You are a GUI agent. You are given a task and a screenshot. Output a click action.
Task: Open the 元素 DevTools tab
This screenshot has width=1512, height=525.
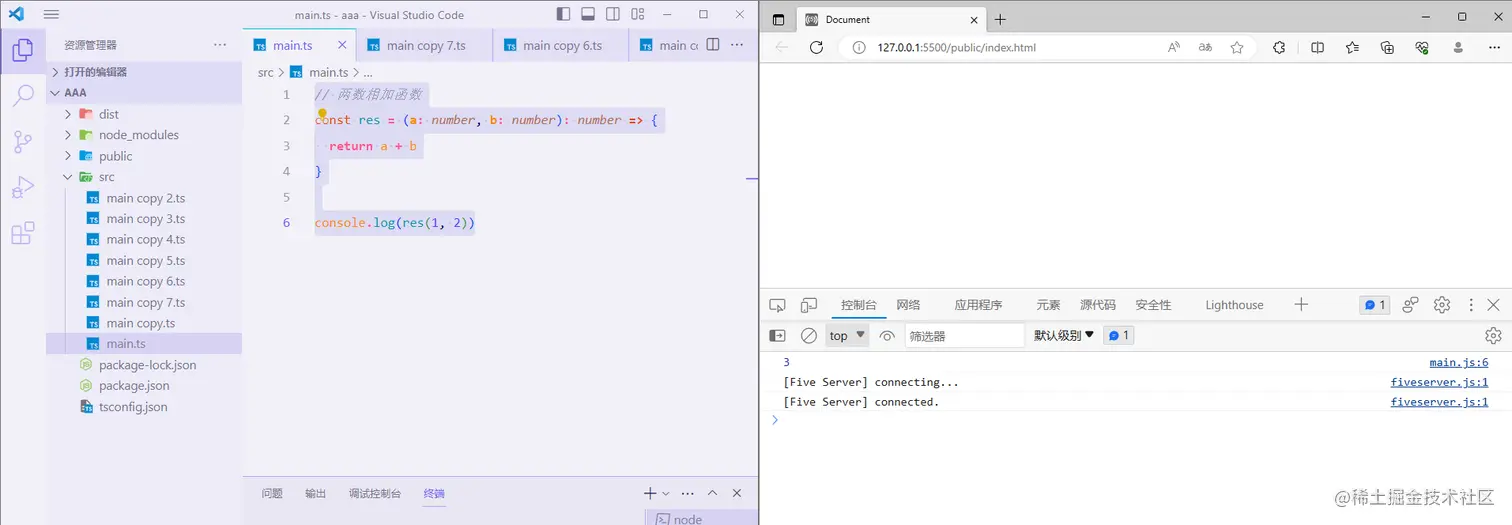coord(1048,305)
